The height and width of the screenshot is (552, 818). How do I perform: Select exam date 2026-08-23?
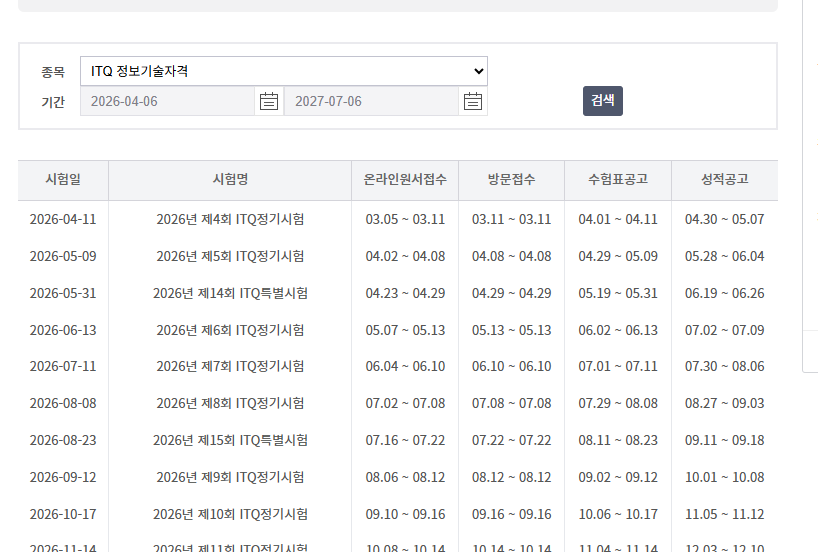63,440
